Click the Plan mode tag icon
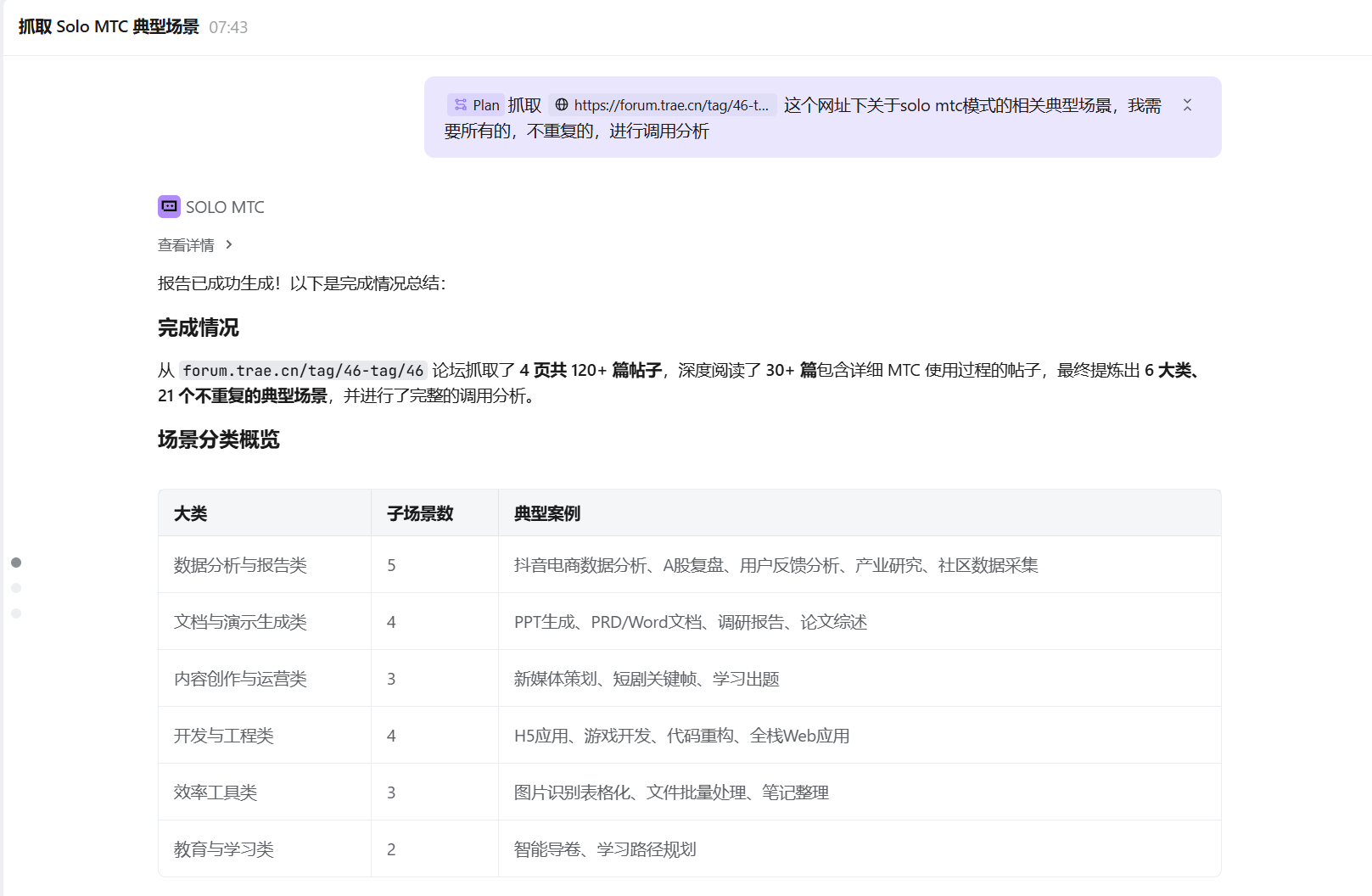Image resolution: width=1372 pixels, height=896 pixels. (461, 105)
